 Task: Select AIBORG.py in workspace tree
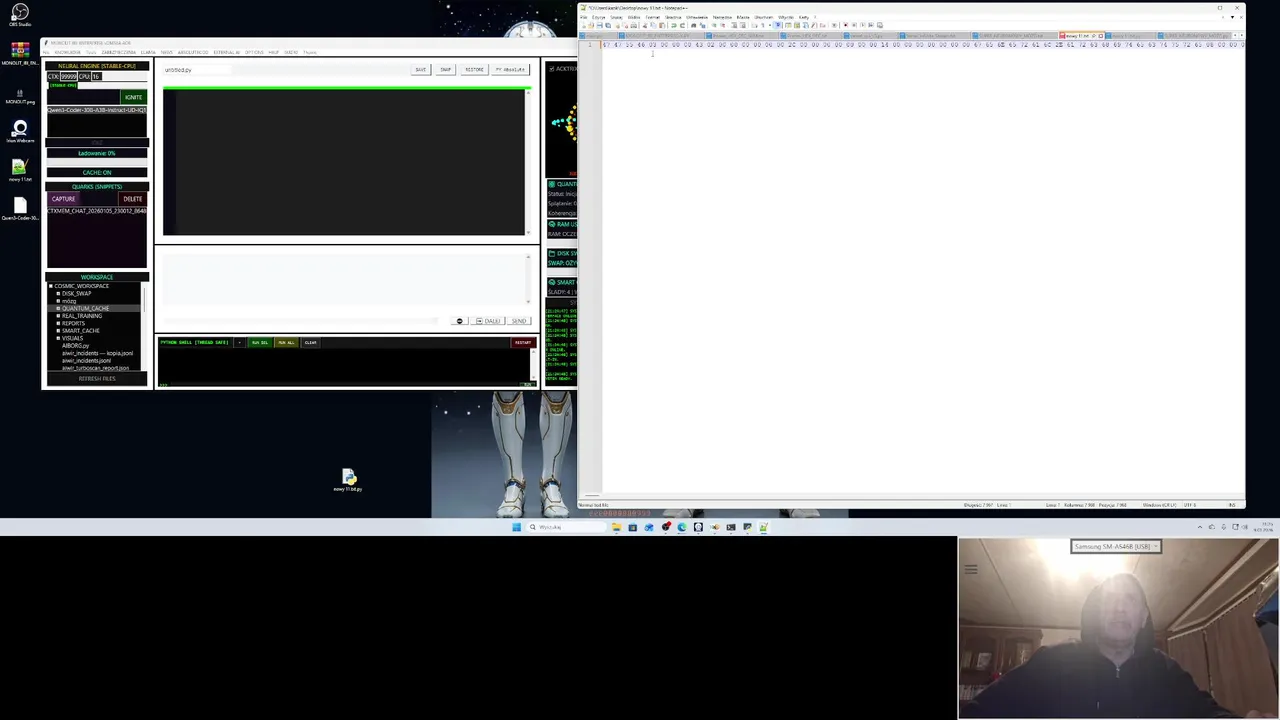(x=76, y=346)
